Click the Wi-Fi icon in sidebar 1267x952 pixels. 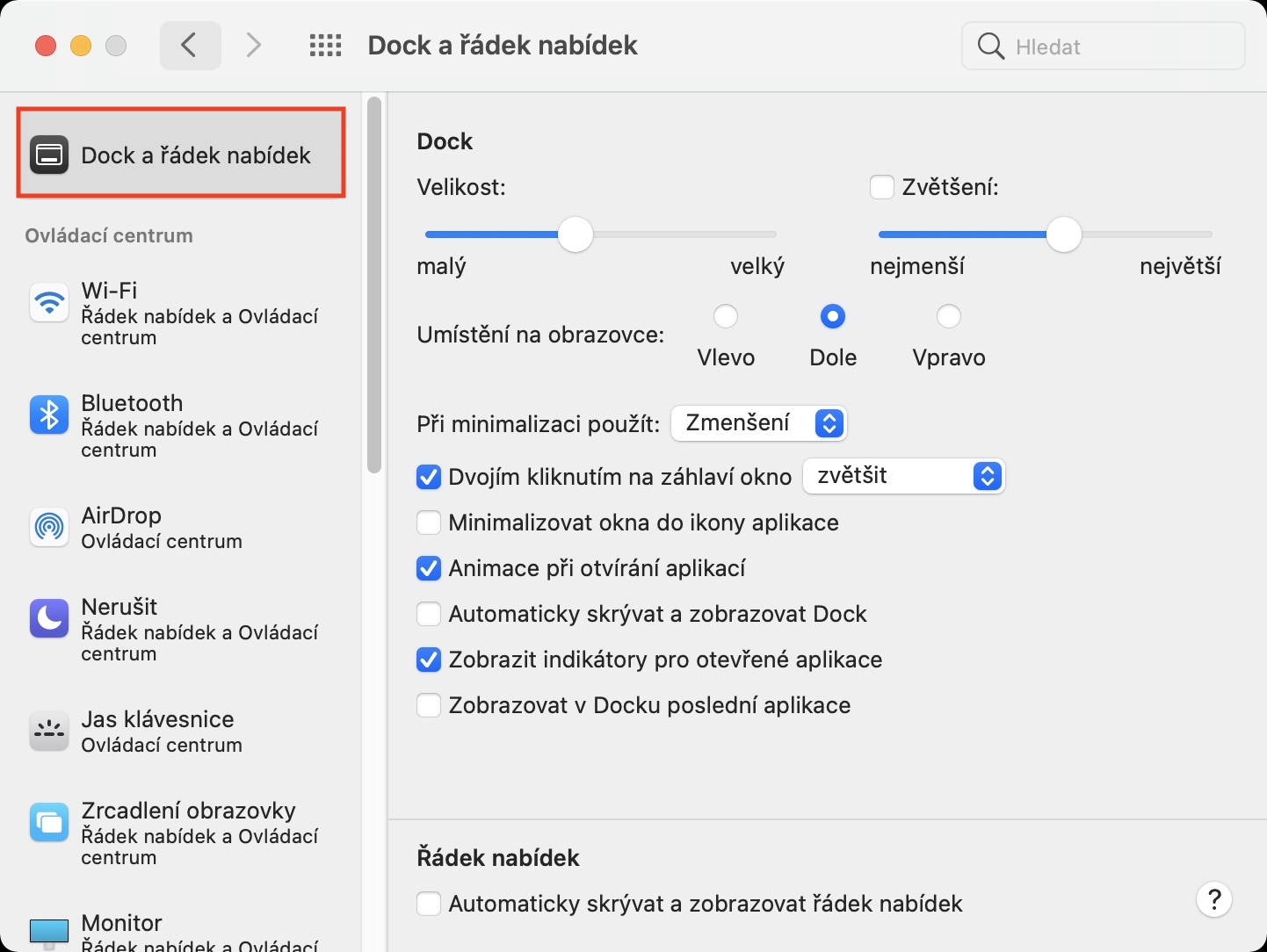pos(49,303)
